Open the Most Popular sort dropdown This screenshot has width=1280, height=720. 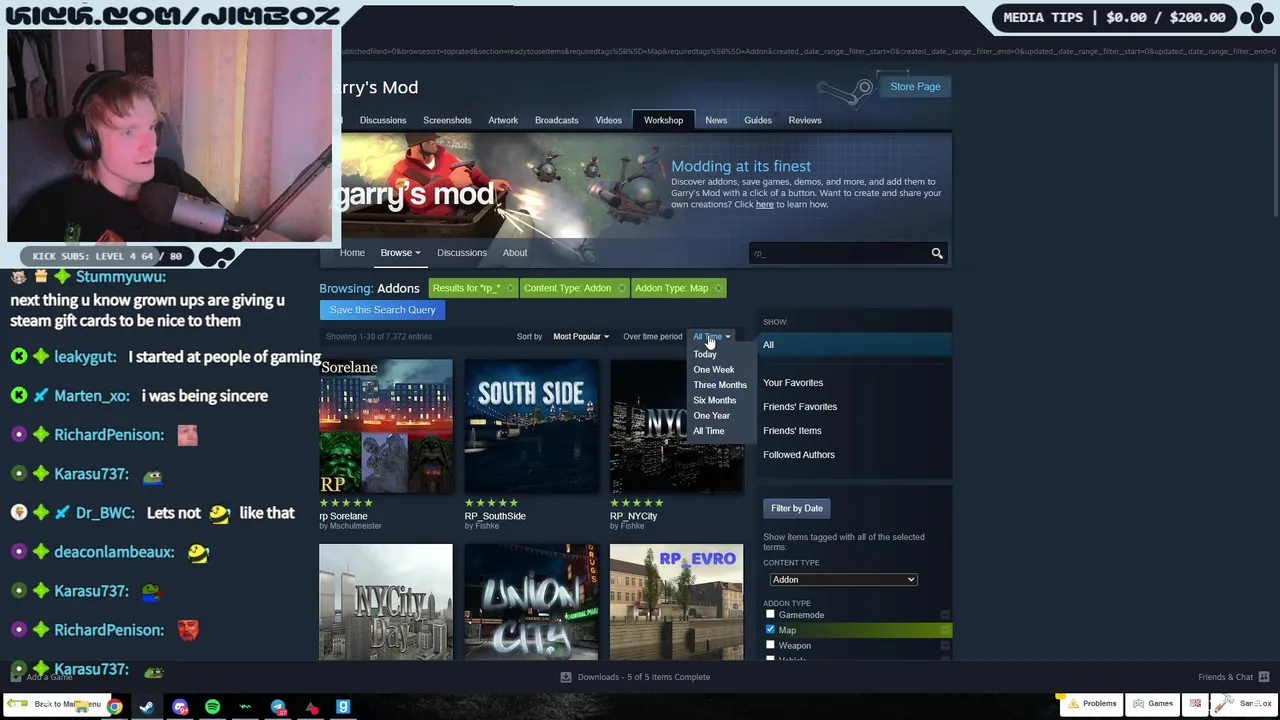pyautogui.click(x=581, y=337)
